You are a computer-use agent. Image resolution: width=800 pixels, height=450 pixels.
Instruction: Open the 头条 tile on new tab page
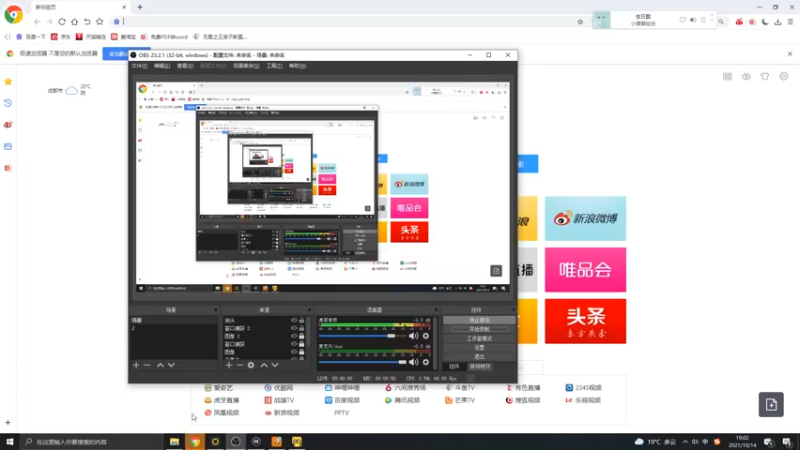pos(585,321)
